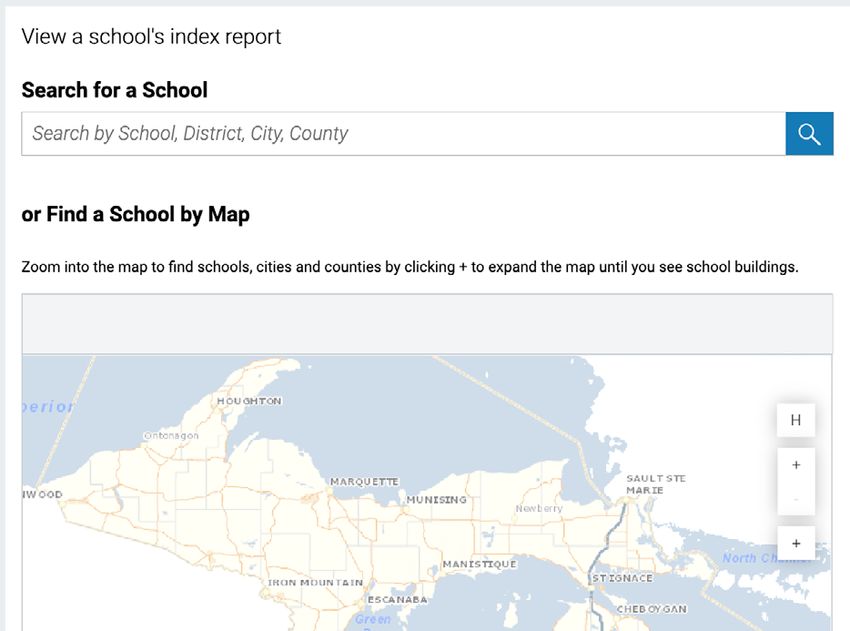Select the Manistique label on the map

(x=479, y=564)
